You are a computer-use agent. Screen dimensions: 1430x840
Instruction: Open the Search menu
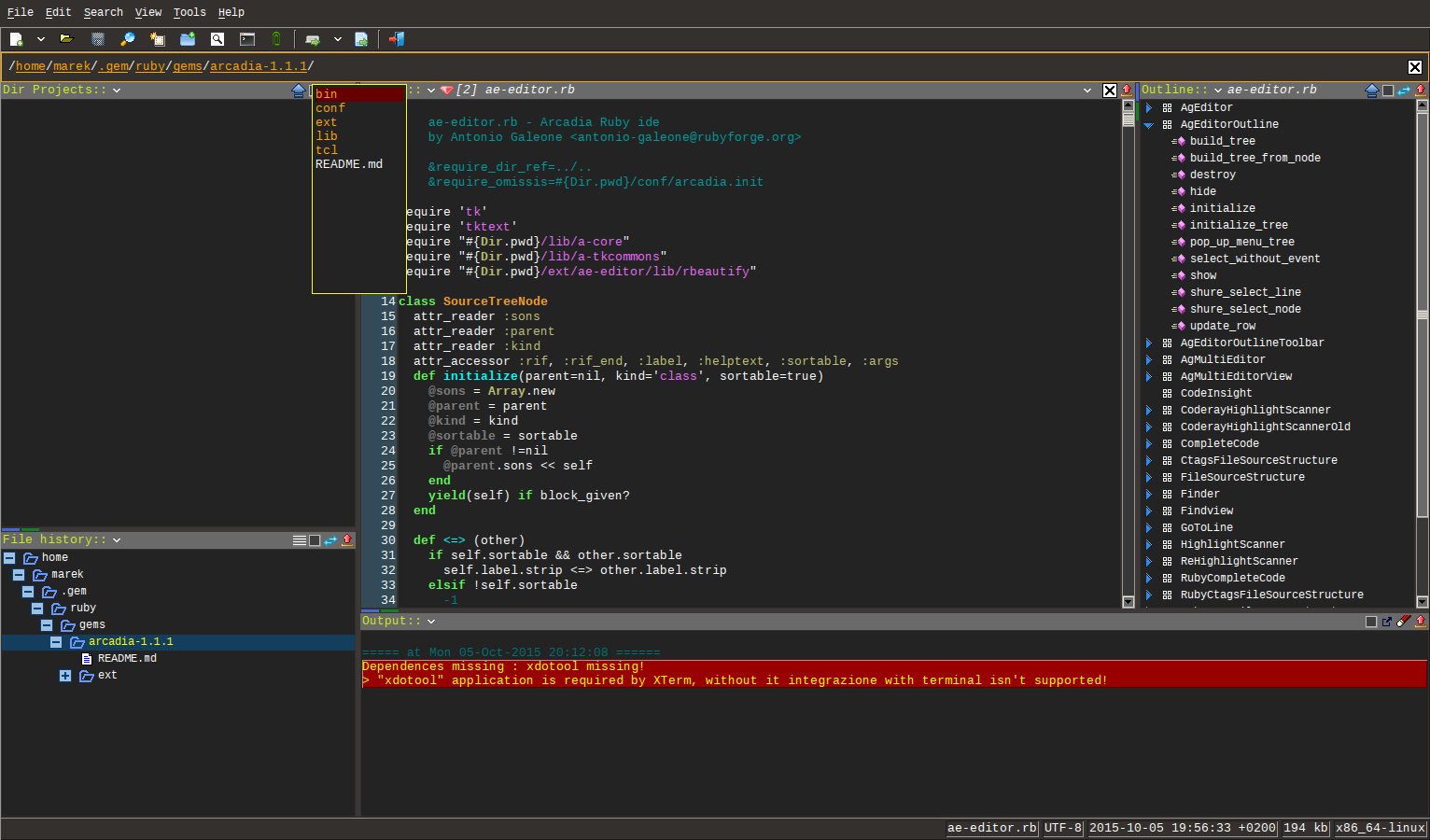coord(103,12)
